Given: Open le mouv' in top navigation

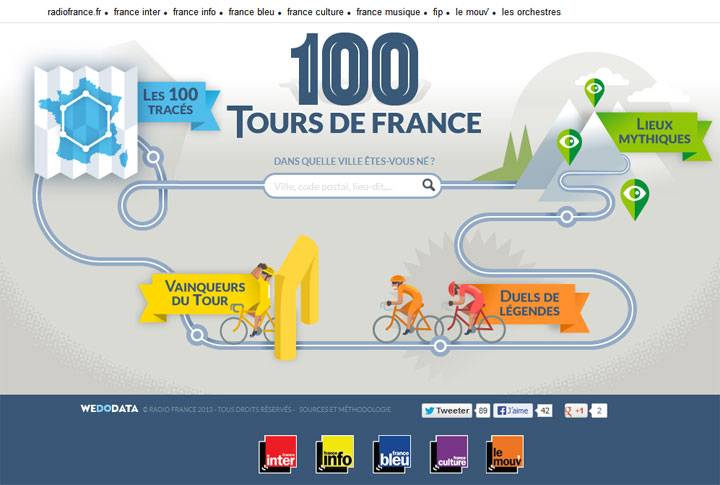Looking at the screenshot, I should pos(472,12).
